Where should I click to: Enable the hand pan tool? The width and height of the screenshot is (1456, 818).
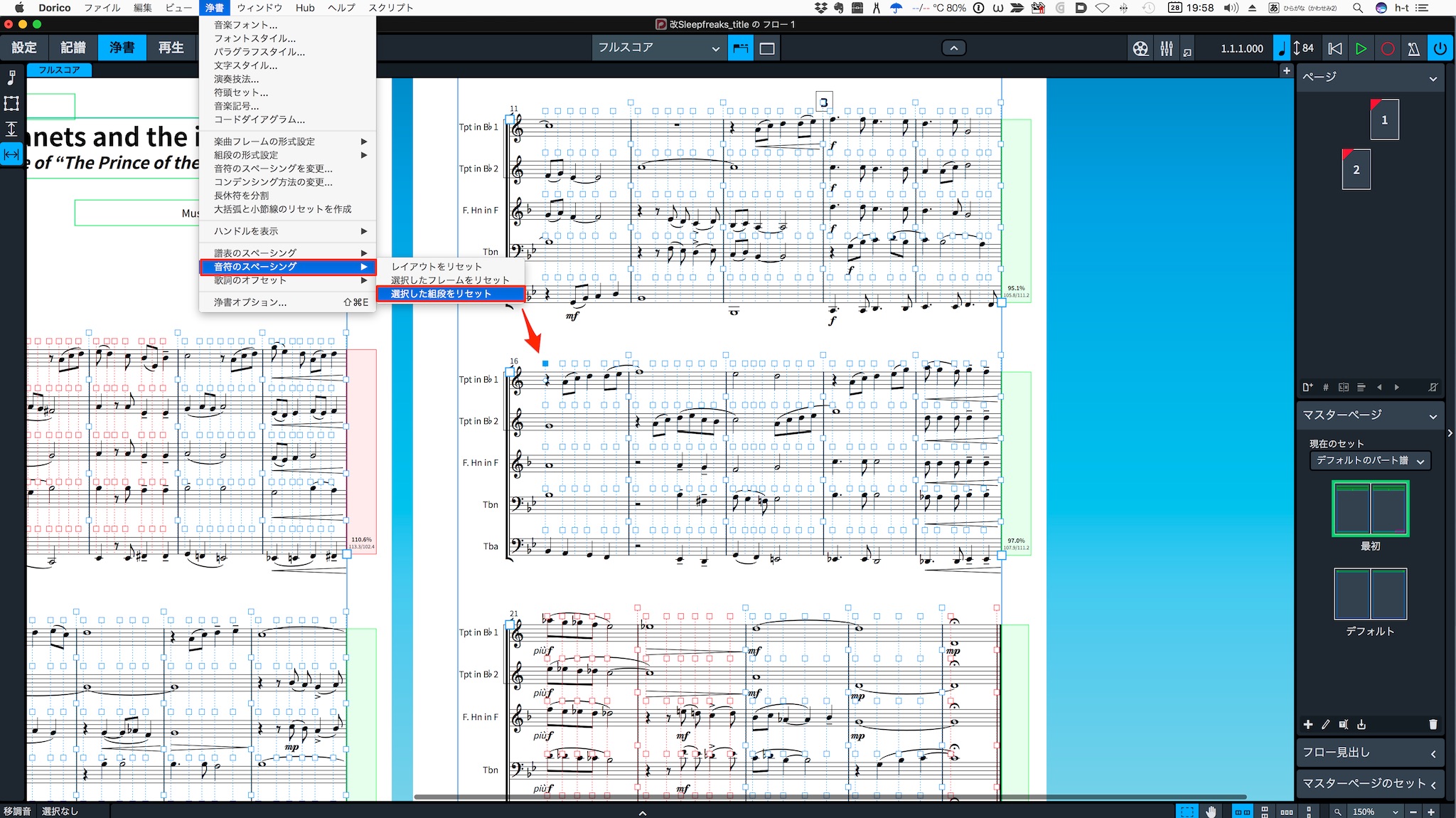pos(1211,812)
